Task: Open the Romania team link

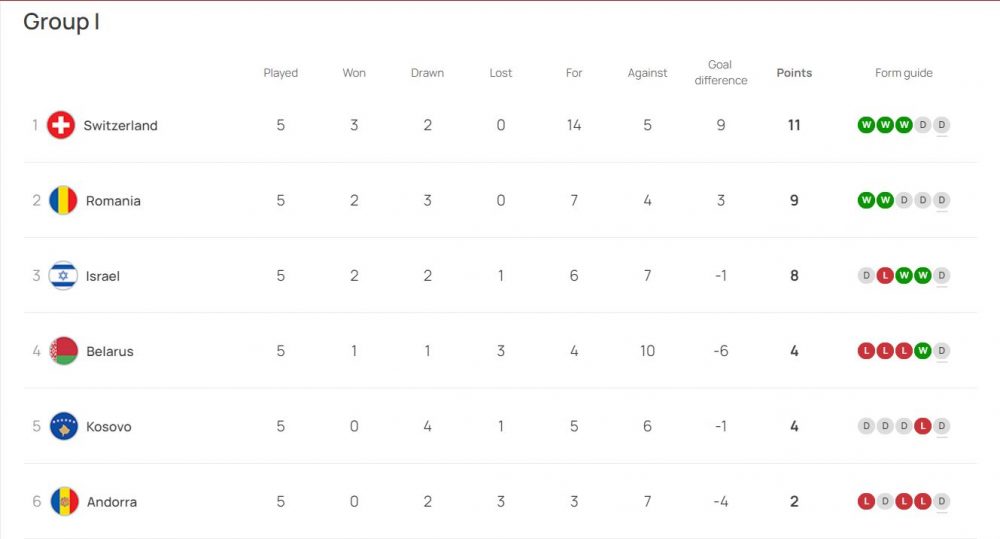Action: tap(114, 201)
